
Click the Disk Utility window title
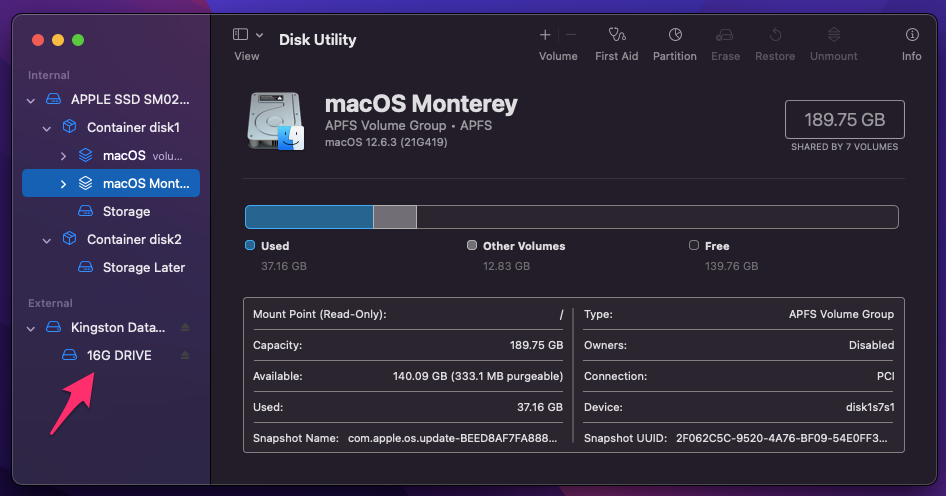(x=317, y=40)
